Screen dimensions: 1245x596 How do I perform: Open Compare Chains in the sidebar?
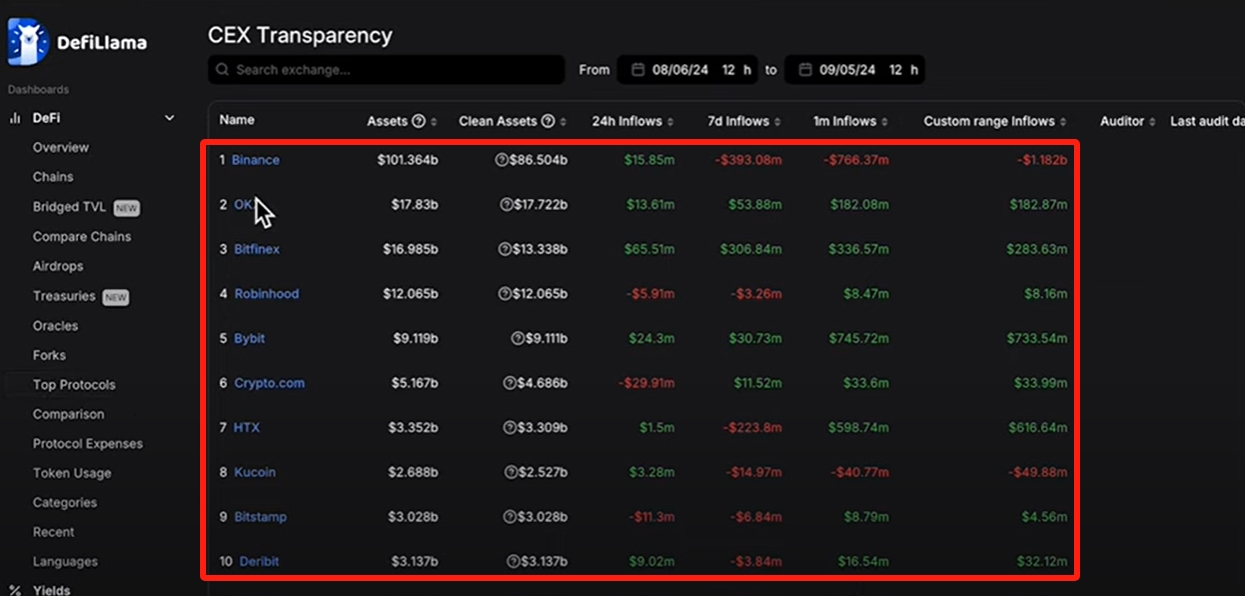[82, 237]
